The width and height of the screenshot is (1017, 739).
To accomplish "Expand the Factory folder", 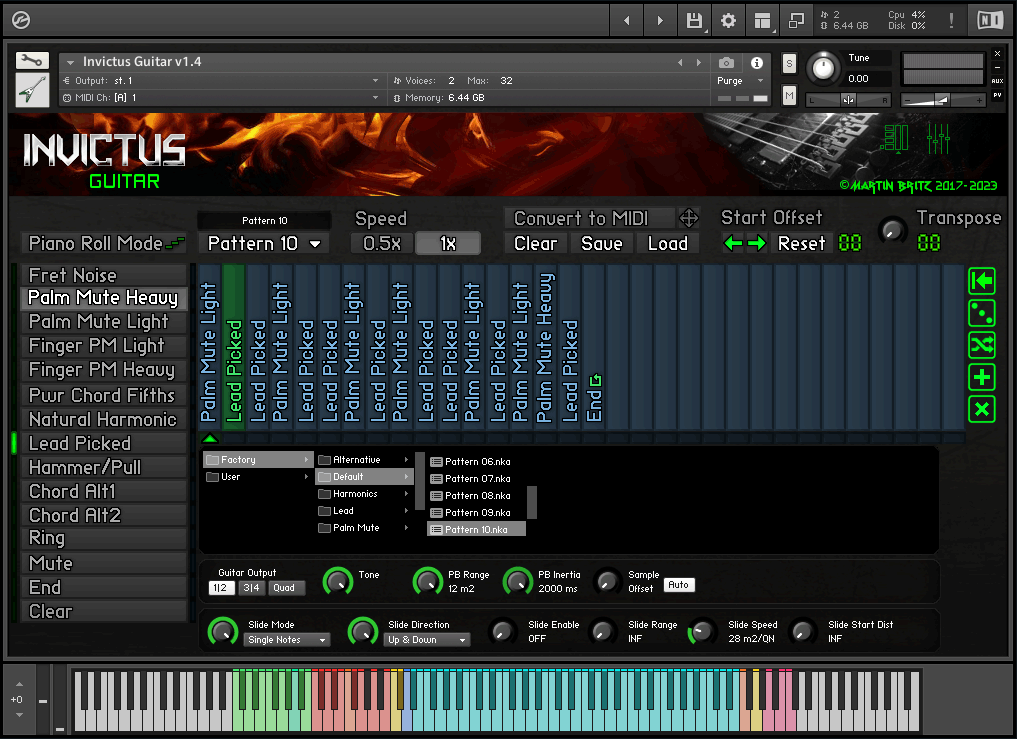I will tap(258, 459).
